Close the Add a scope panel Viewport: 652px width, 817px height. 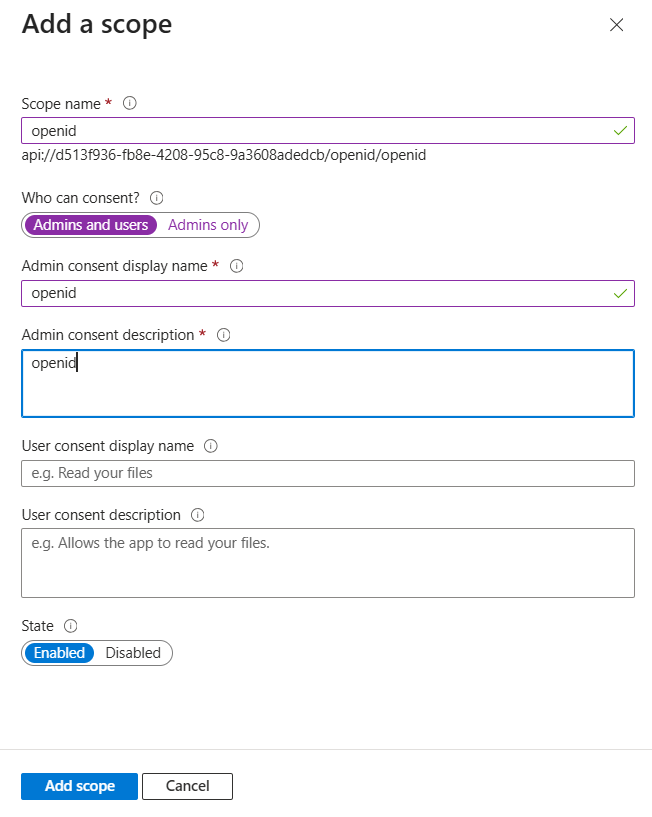click(617, 24)
